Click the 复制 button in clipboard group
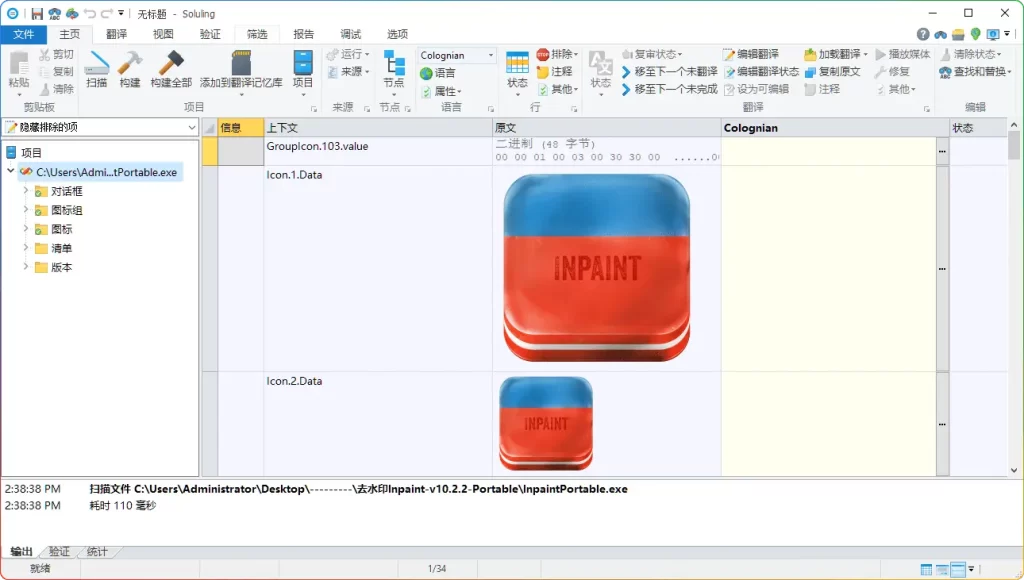Viewport: 1024px width, 580px height. pyautogui.click(x=56, y=71)
